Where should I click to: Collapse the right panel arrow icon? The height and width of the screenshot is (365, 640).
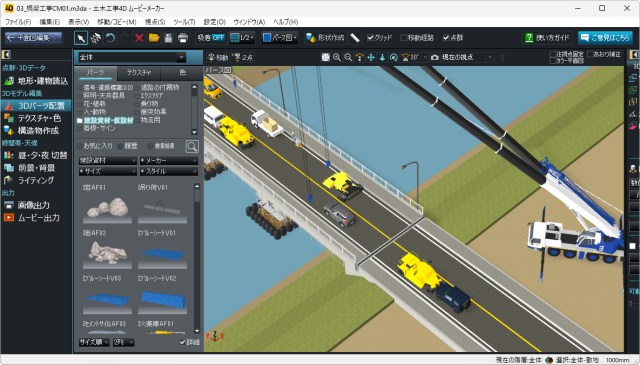click(x=634, y=54)
